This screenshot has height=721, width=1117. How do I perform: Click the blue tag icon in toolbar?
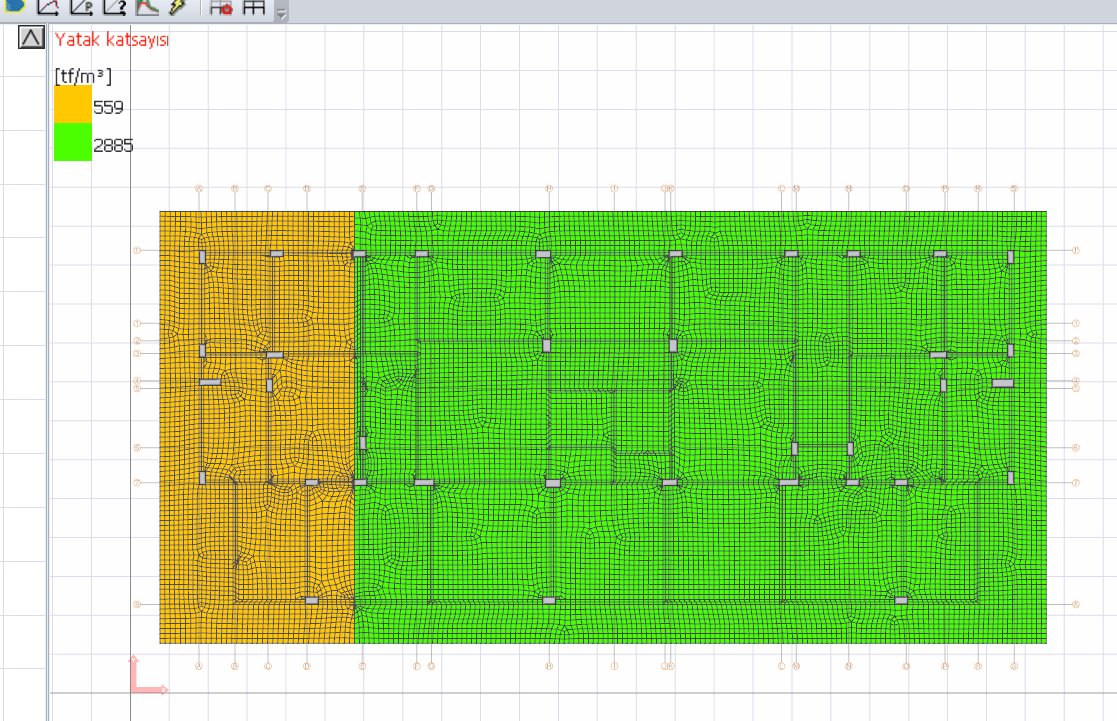point(15,6)
